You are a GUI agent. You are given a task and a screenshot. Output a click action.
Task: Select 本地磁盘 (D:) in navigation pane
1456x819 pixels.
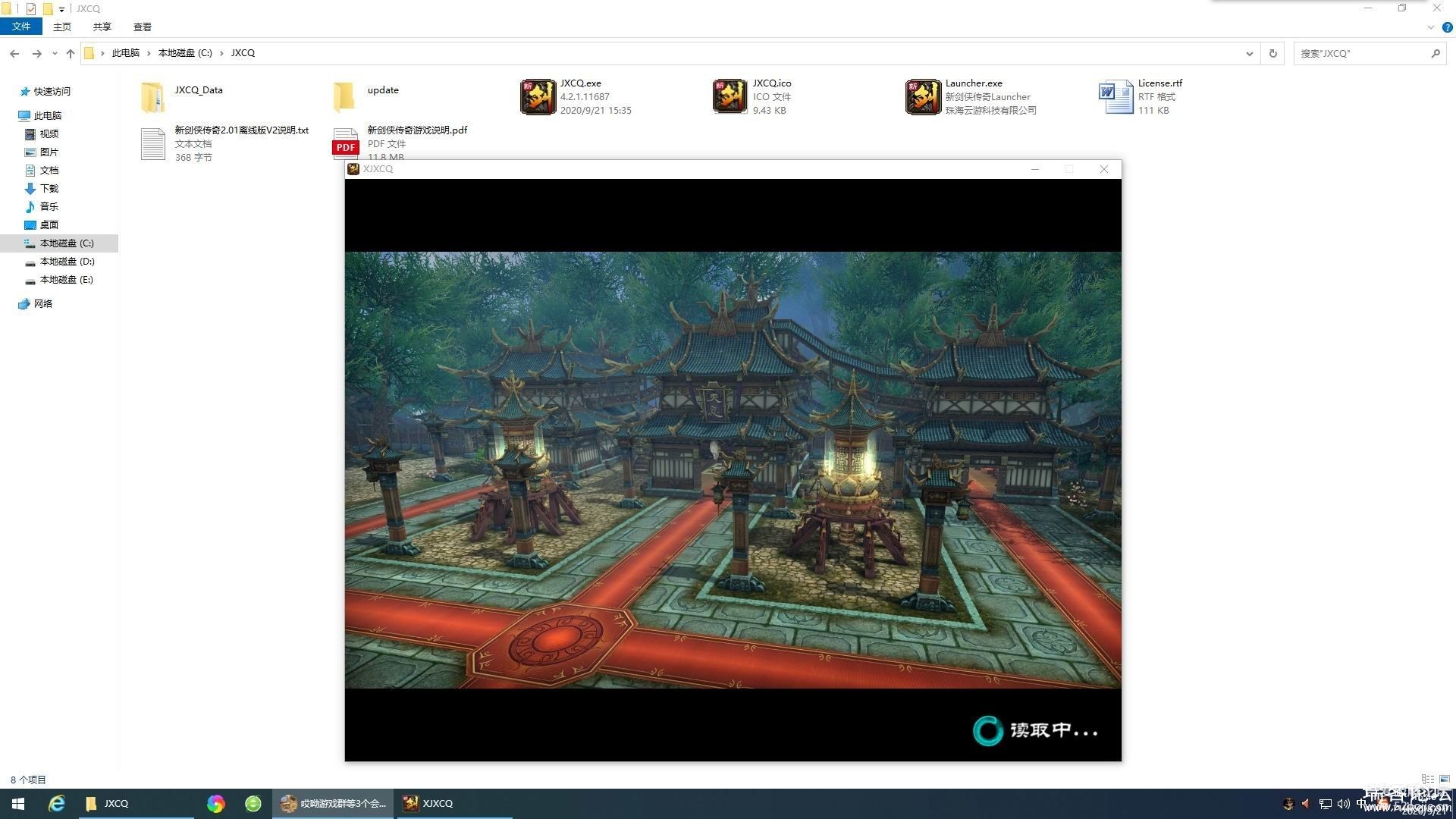67,261
